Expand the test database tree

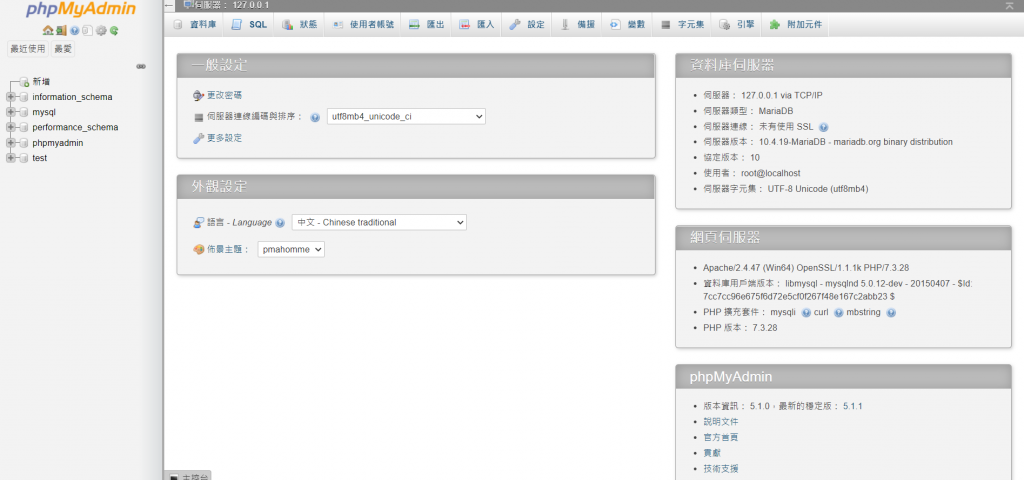click(x=10, y=158)
